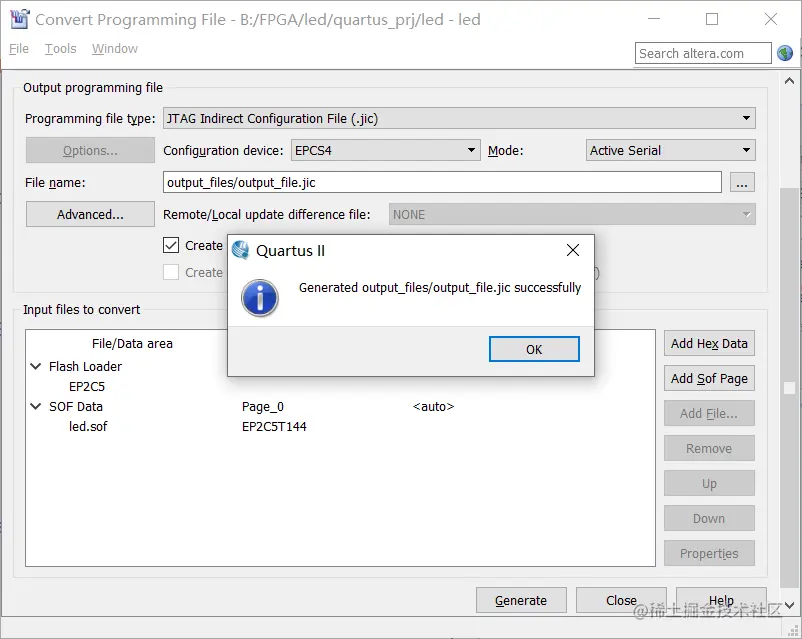Open the Window menu
802x639 pixels.
[x=115, y=49]
